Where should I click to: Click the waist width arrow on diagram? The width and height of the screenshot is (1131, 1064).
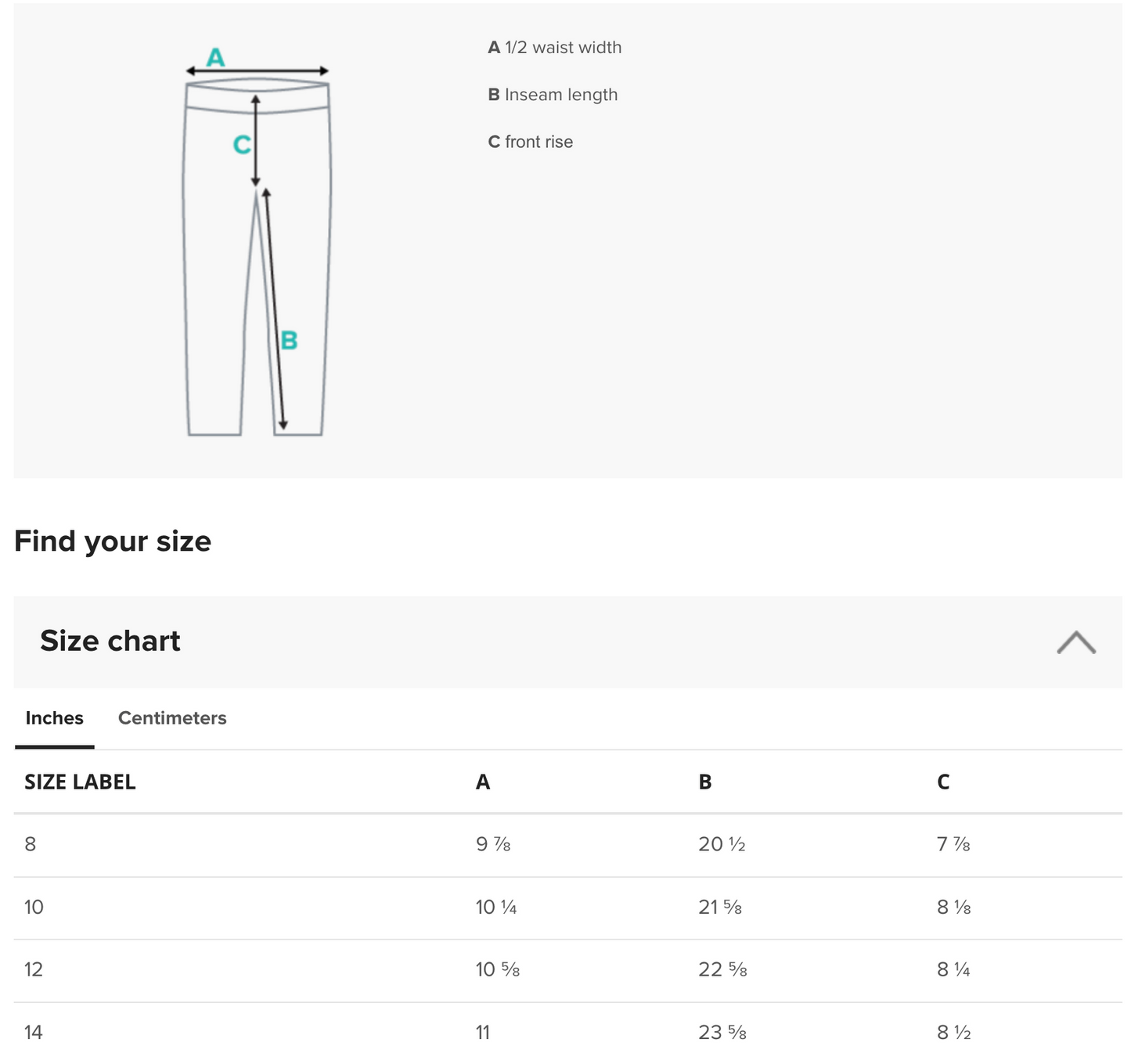(257, 71)
